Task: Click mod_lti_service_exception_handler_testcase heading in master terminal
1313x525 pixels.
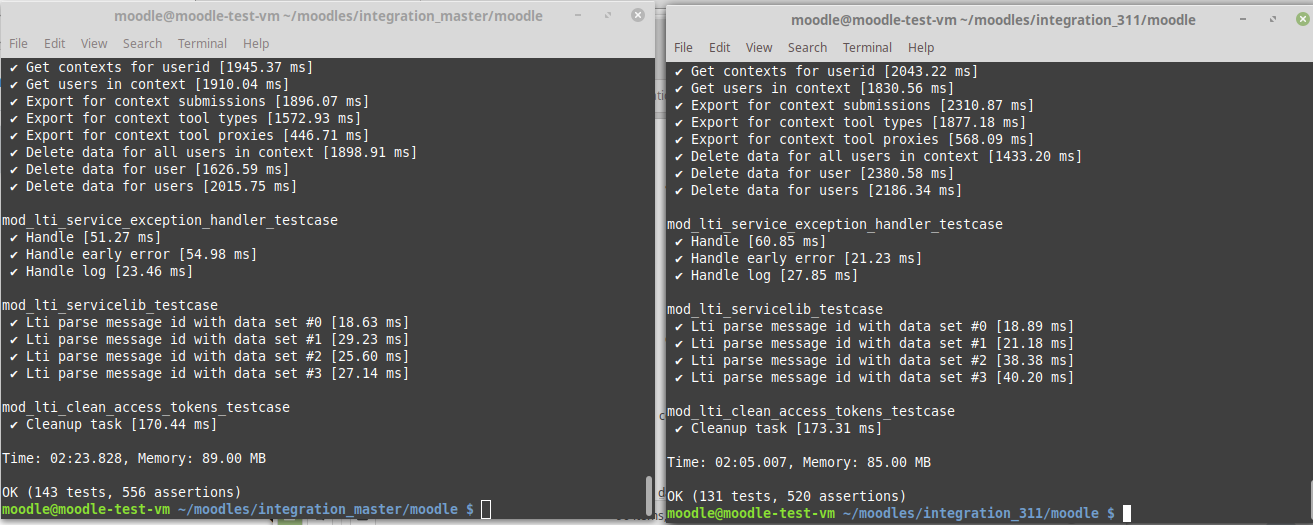Action: 170,220
